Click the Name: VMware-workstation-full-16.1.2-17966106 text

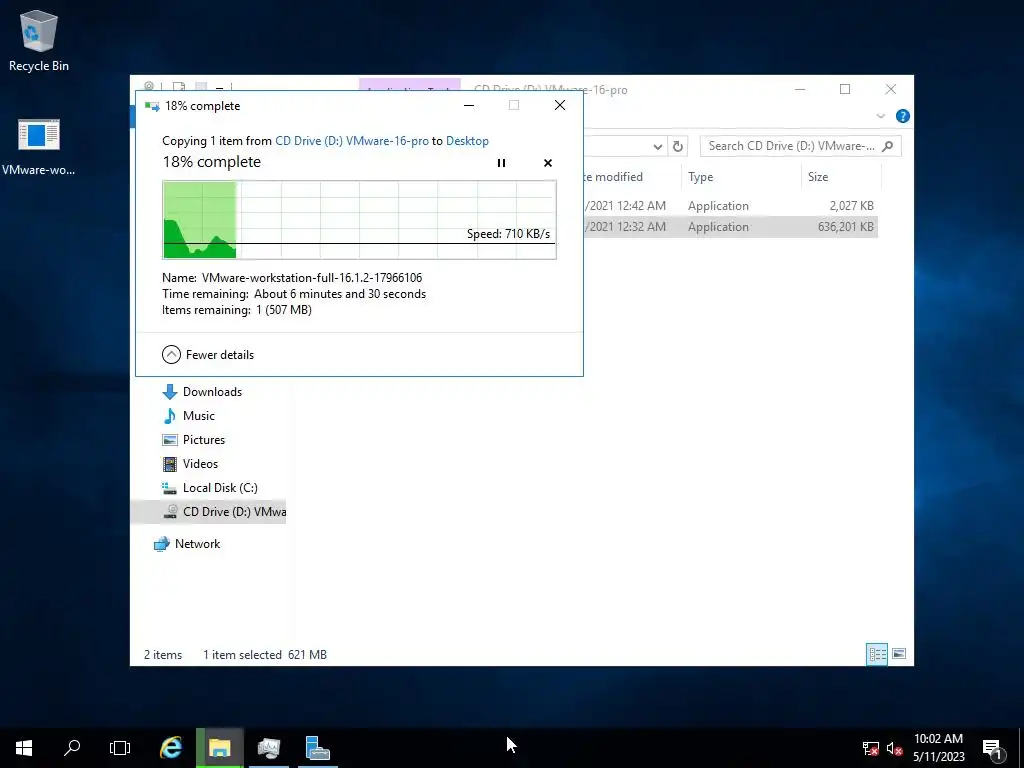[292, 278]
